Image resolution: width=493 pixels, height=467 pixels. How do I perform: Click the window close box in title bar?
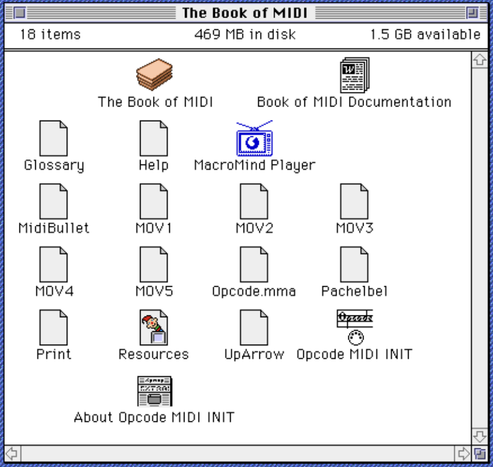pos(20,13)
